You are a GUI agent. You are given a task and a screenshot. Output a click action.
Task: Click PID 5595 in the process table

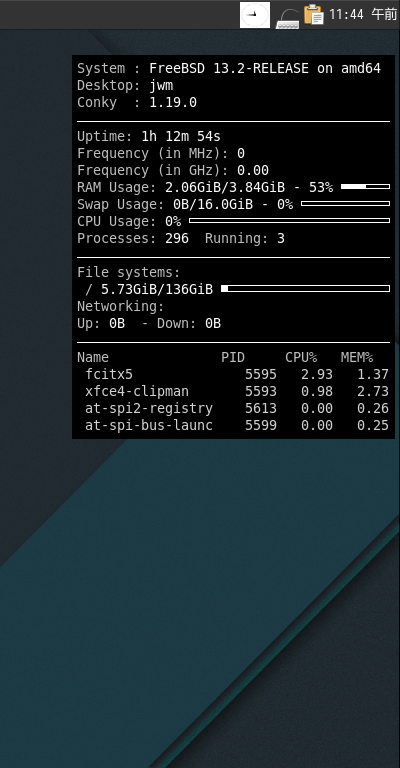point(261,374)
